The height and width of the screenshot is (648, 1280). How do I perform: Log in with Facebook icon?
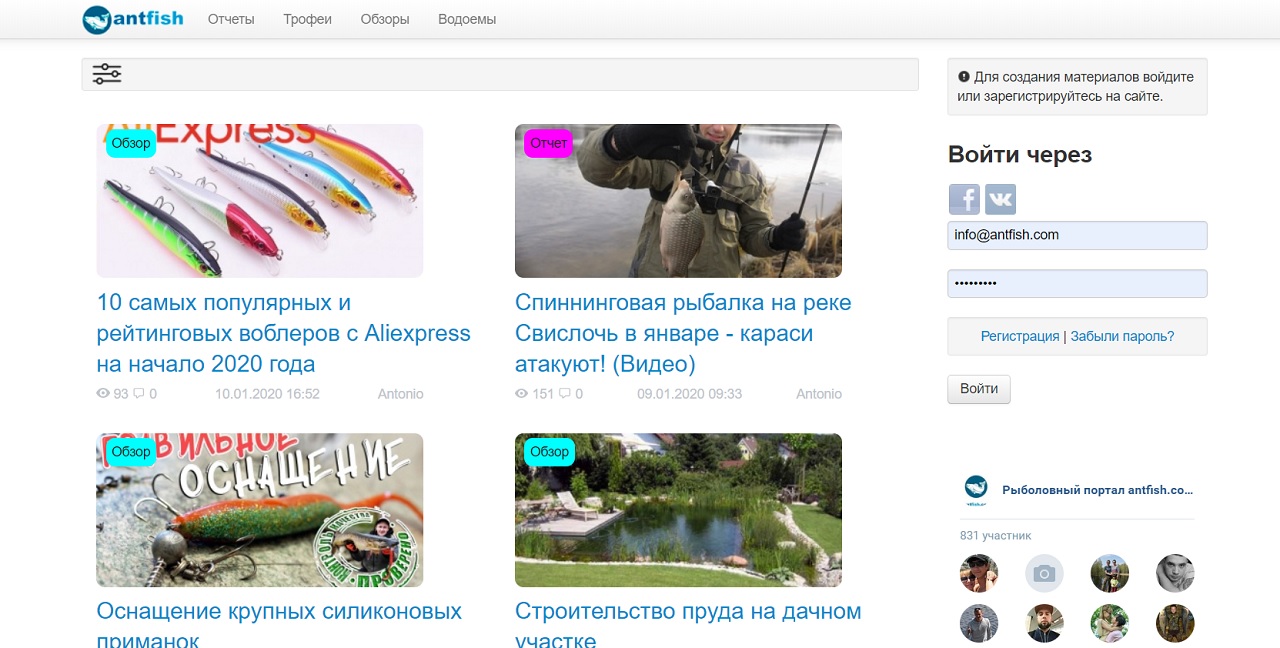tap(964, 199)
